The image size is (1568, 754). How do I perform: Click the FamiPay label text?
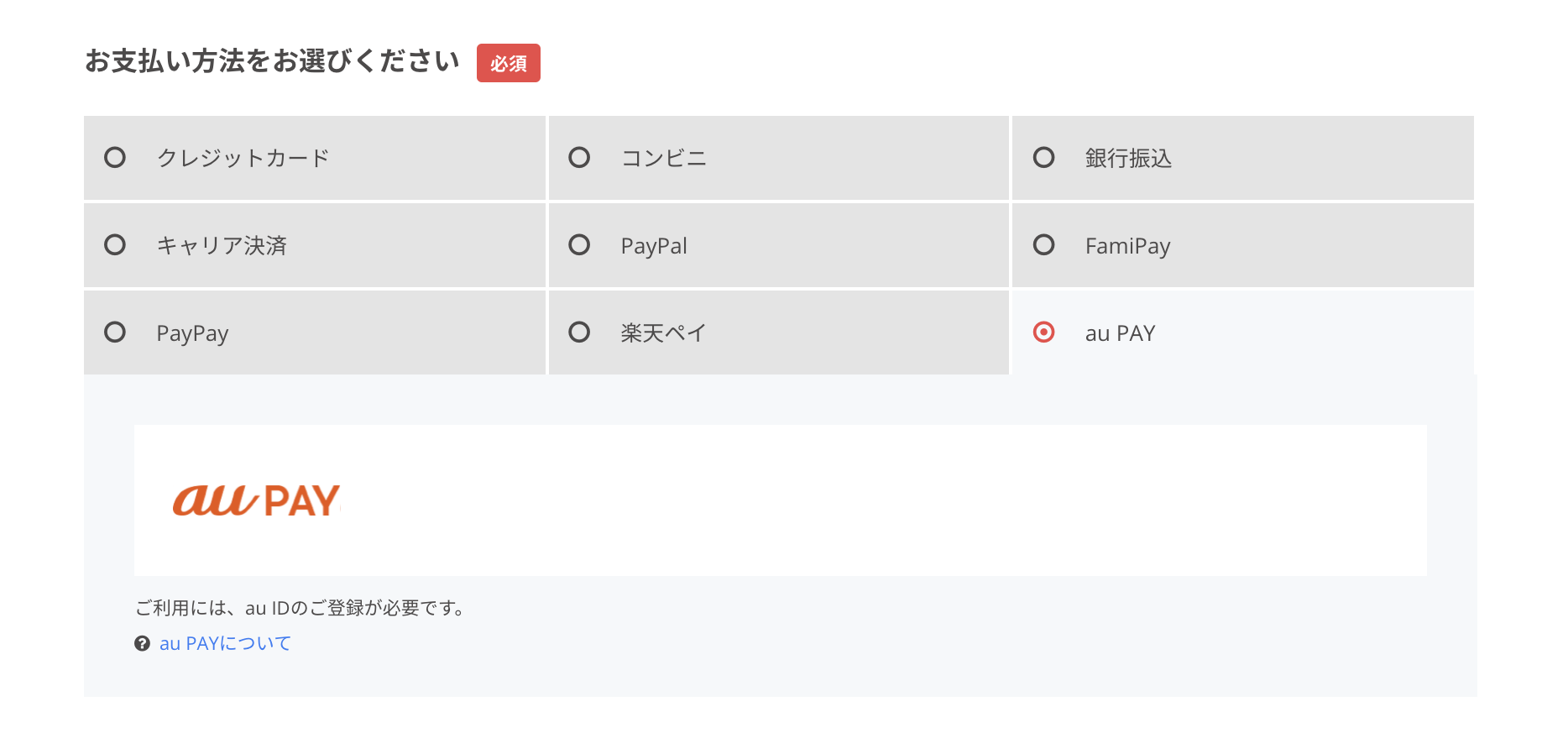coord(1127,246)
